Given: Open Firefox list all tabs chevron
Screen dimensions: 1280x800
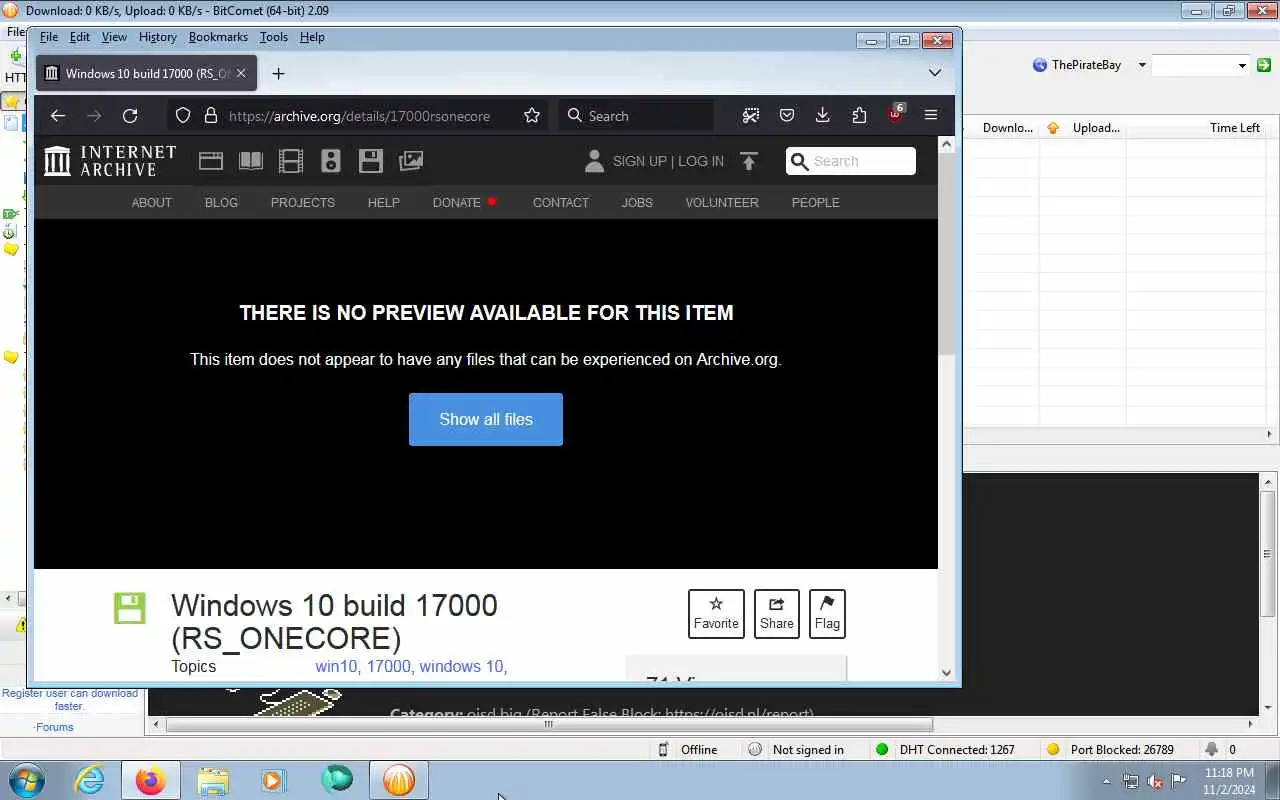Looking at the screenshot, I should 935,73.
